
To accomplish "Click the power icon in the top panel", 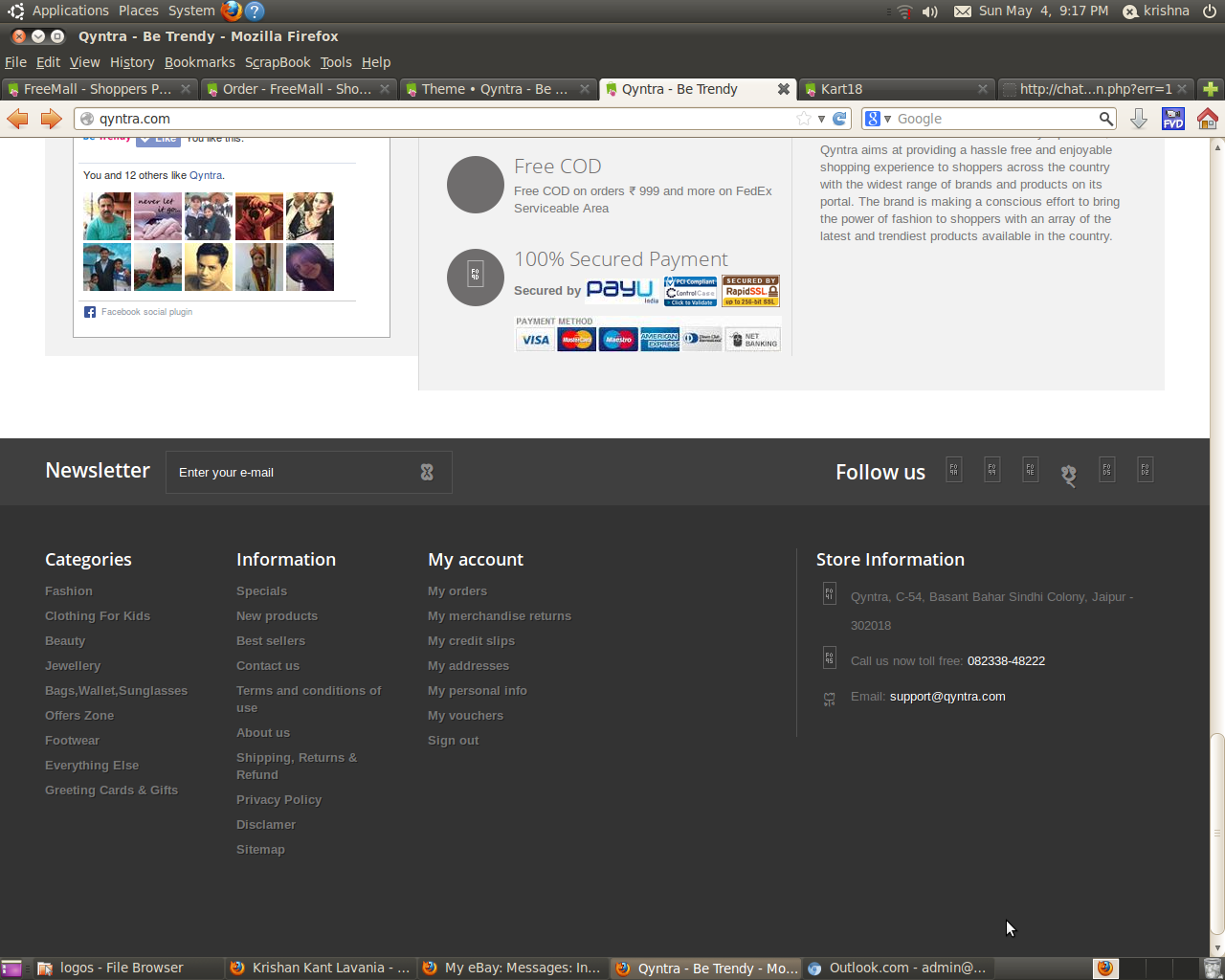I will (1210, 11).
